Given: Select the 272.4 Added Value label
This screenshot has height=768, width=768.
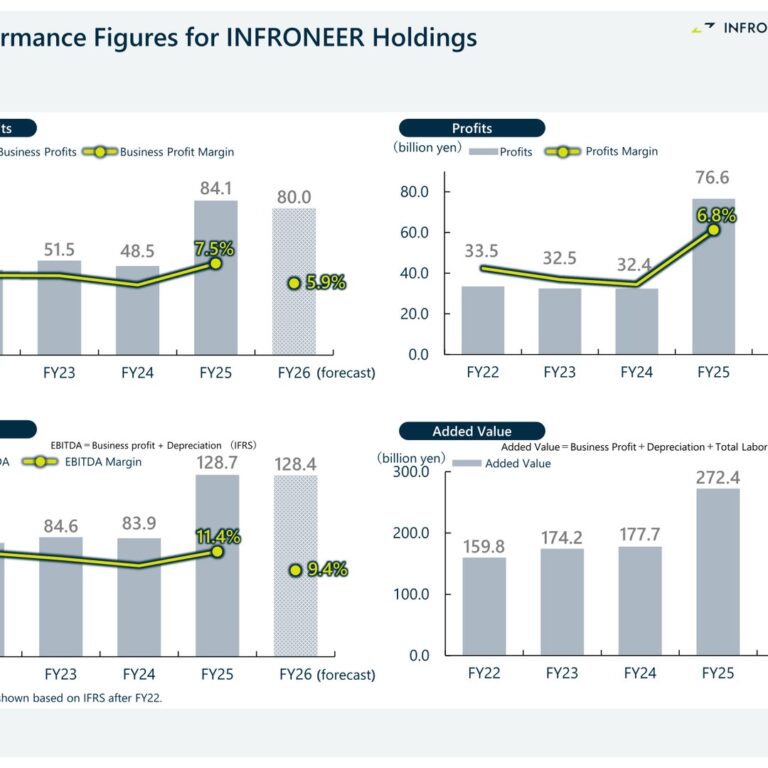Looking at the screenshot, I should [718, 478].
